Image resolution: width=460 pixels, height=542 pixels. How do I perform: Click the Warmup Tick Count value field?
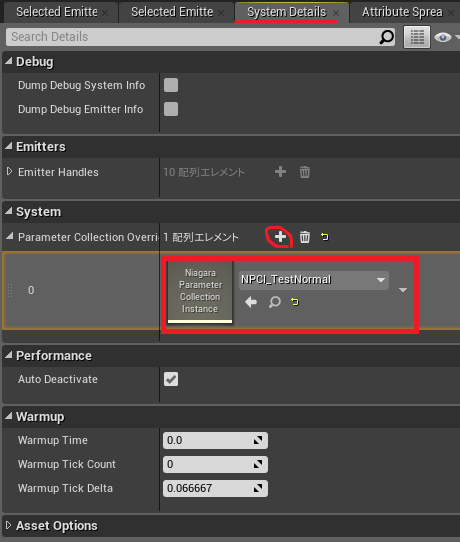215,464
